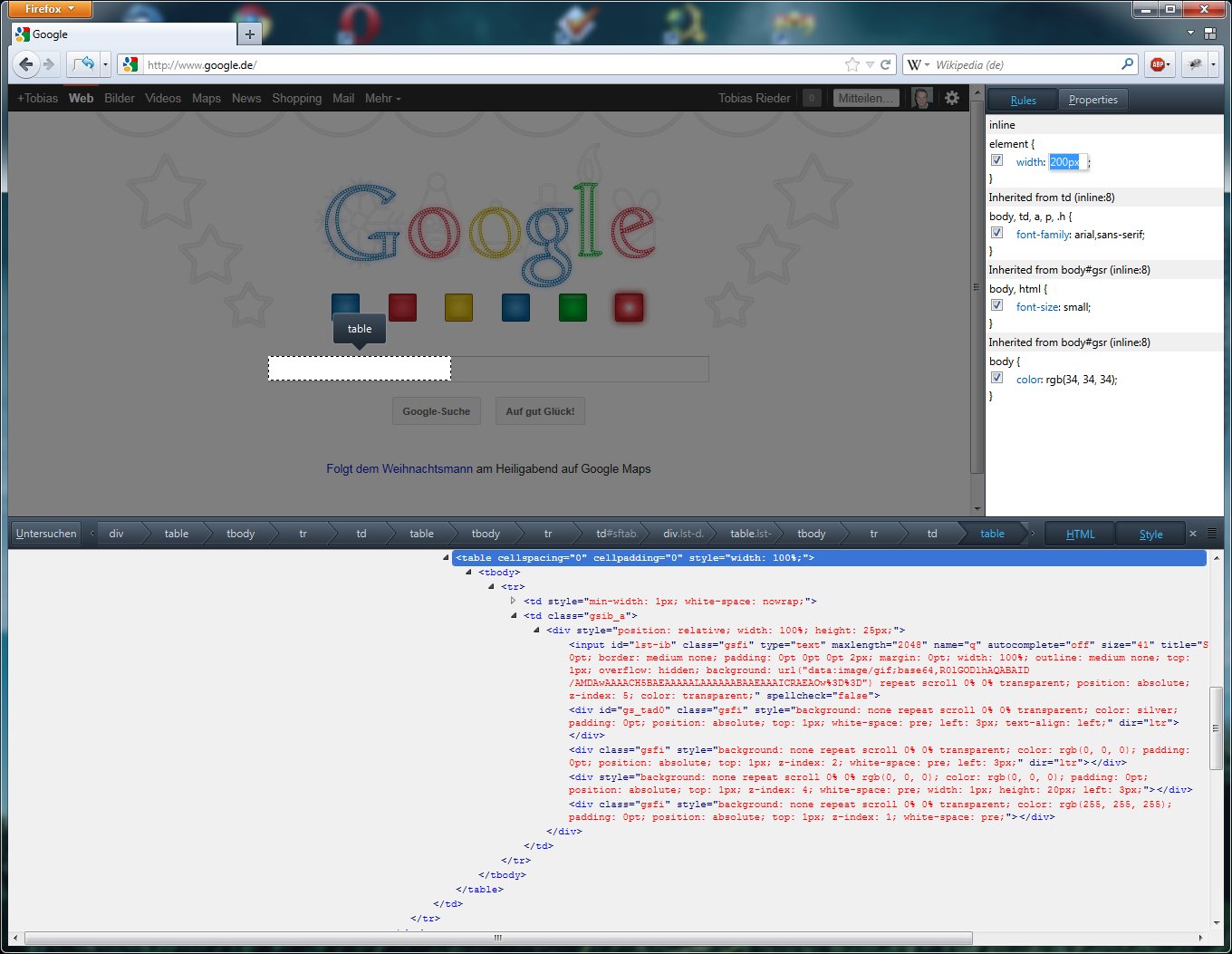Open Bilder in the Google bar
The image size is (1232, 954).
click(120, 98)
